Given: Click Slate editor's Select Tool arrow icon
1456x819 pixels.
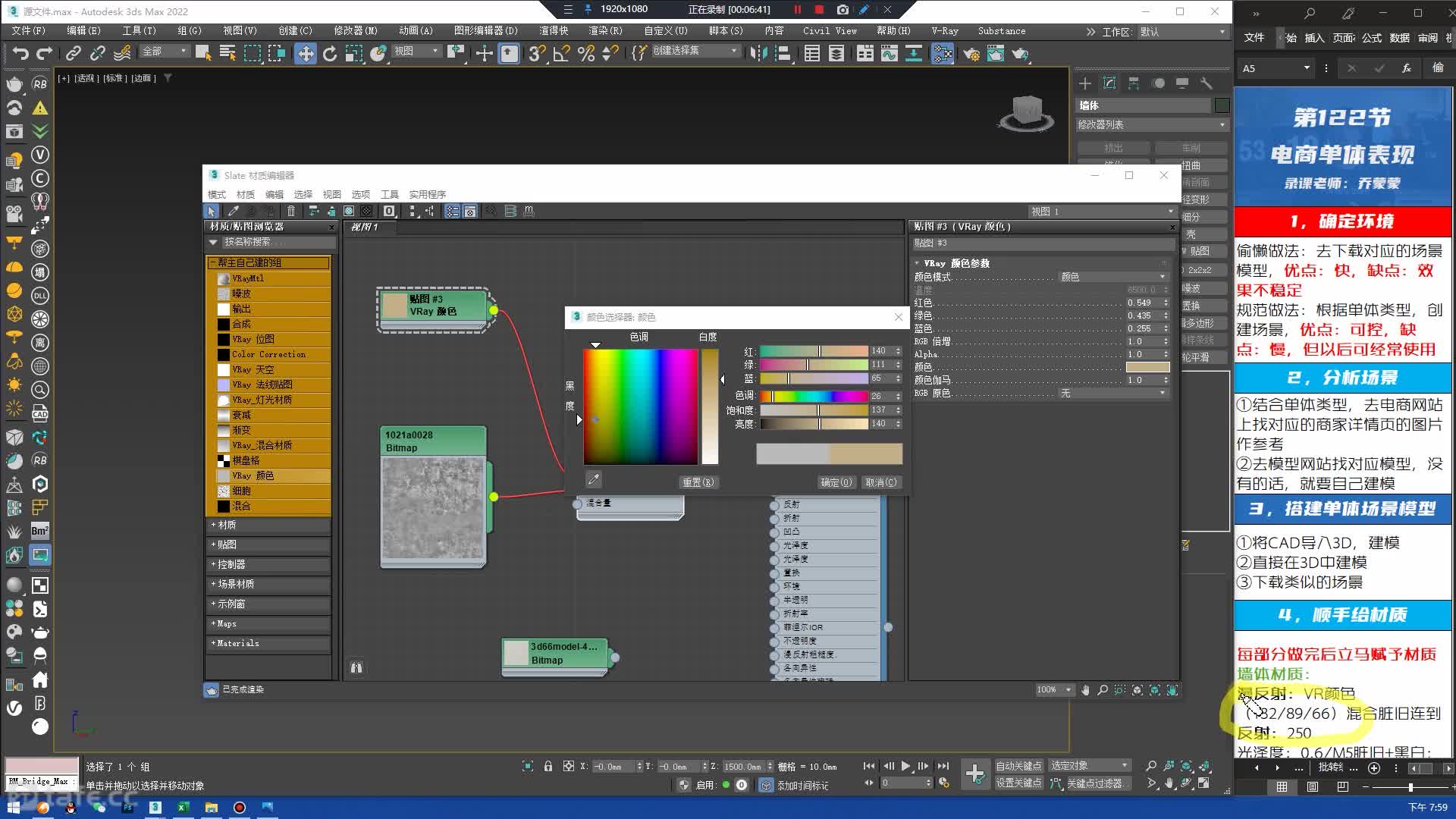Looking at the screenshot, I should (212, 211).
